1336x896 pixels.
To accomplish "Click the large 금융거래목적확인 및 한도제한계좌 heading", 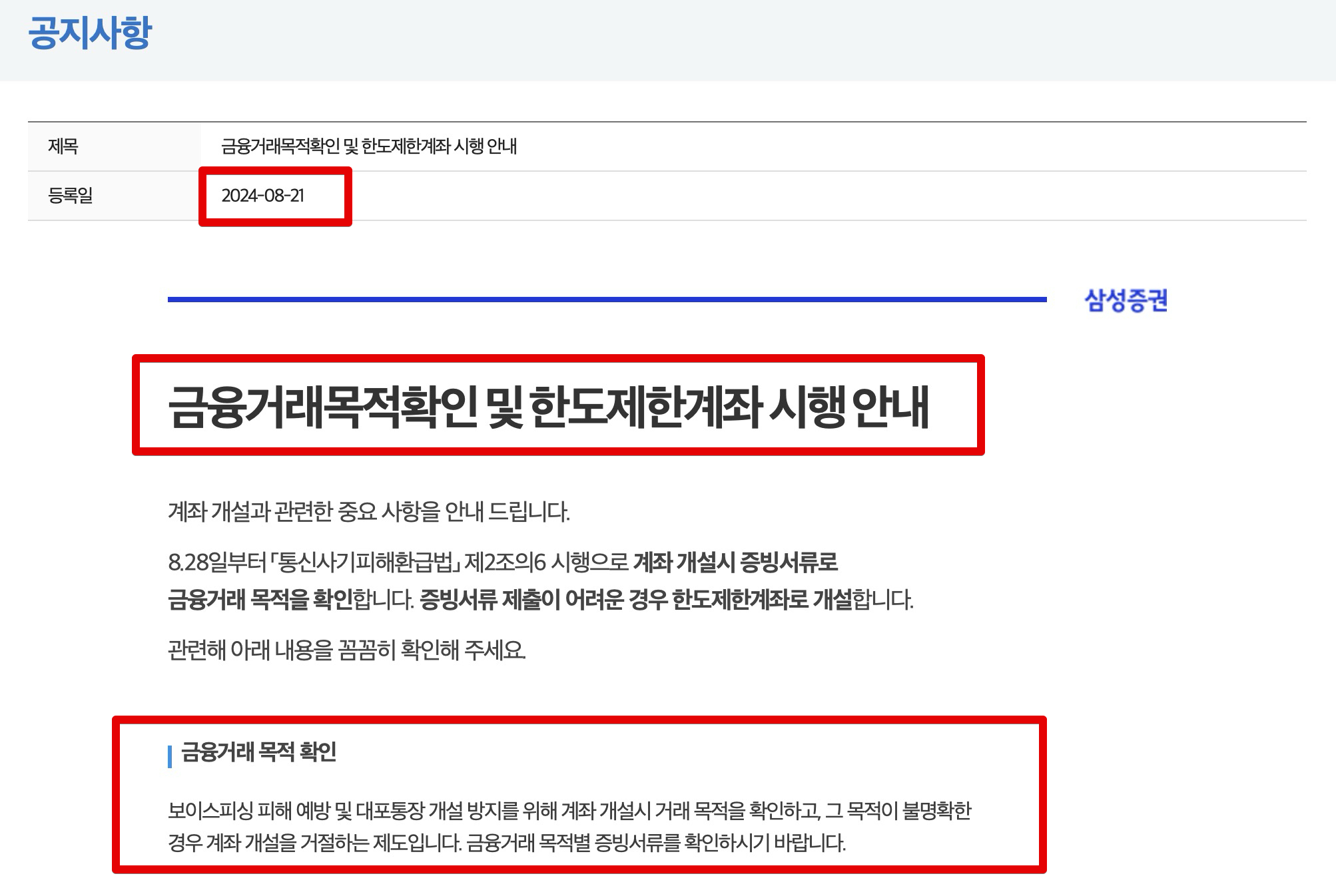I will [548, 406].
